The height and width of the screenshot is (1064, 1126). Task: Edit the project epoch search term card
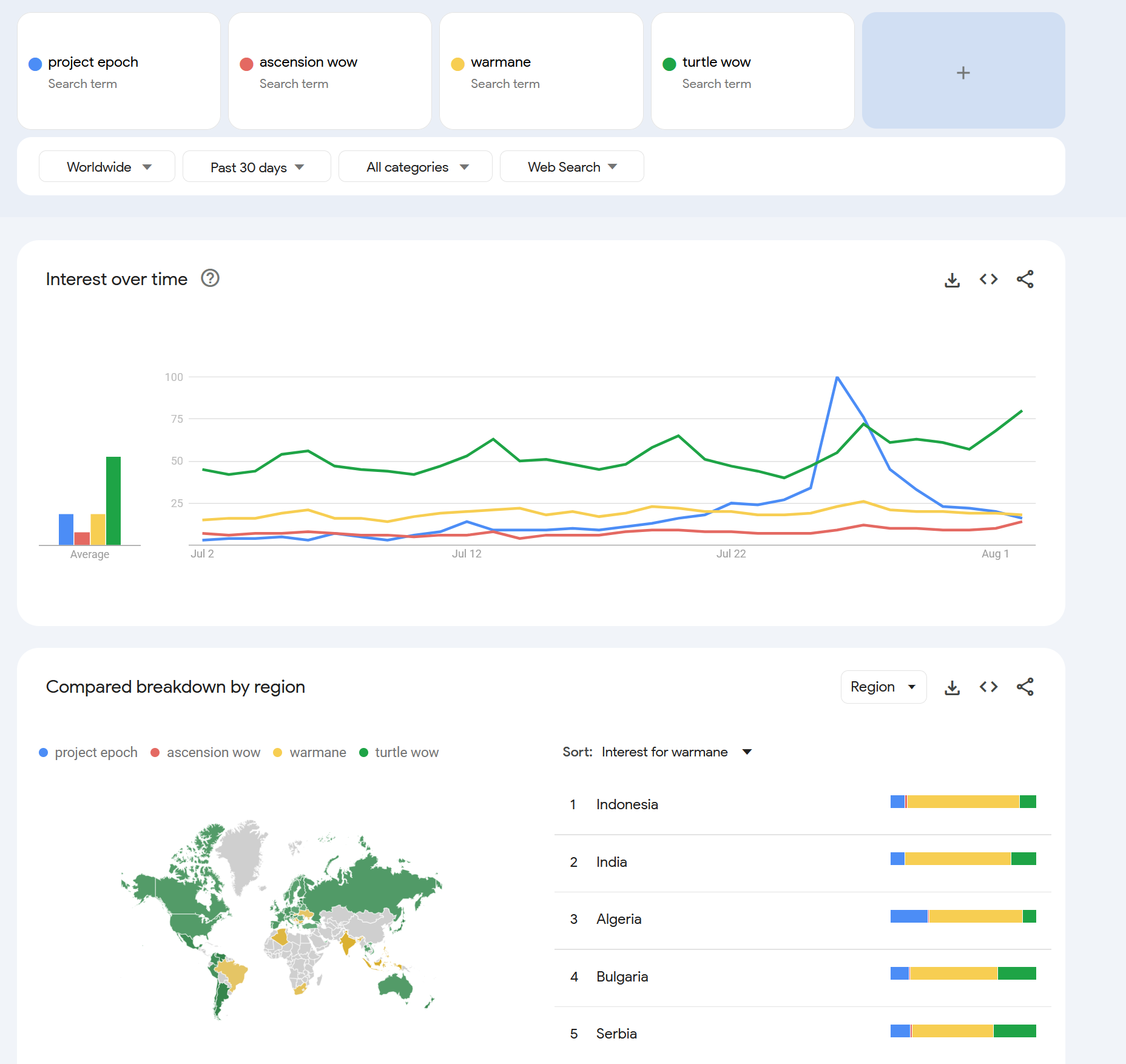click(x=119, y=71)
